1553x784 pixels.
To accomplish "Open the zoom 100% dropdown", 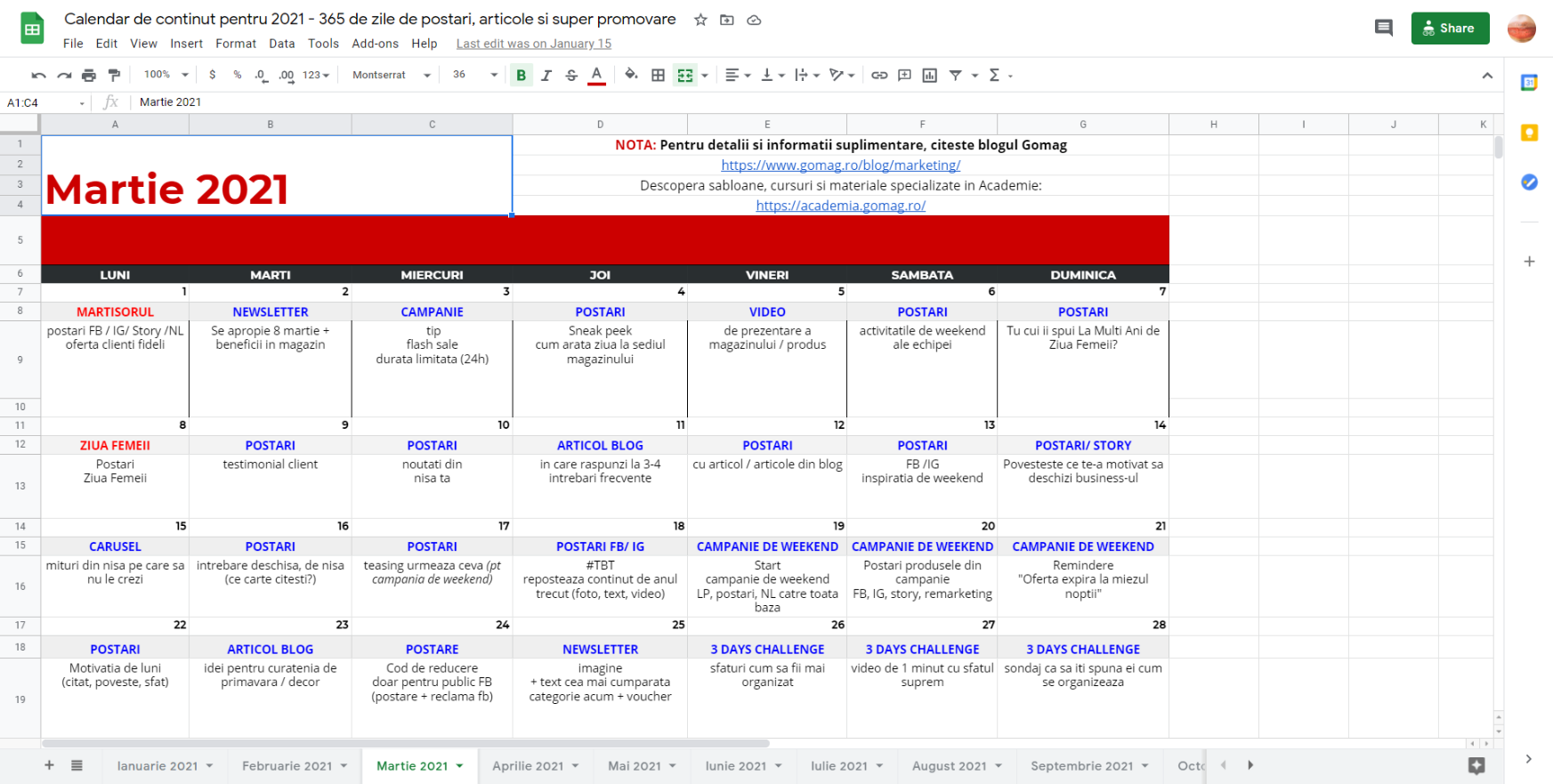I will click(166, 76).
